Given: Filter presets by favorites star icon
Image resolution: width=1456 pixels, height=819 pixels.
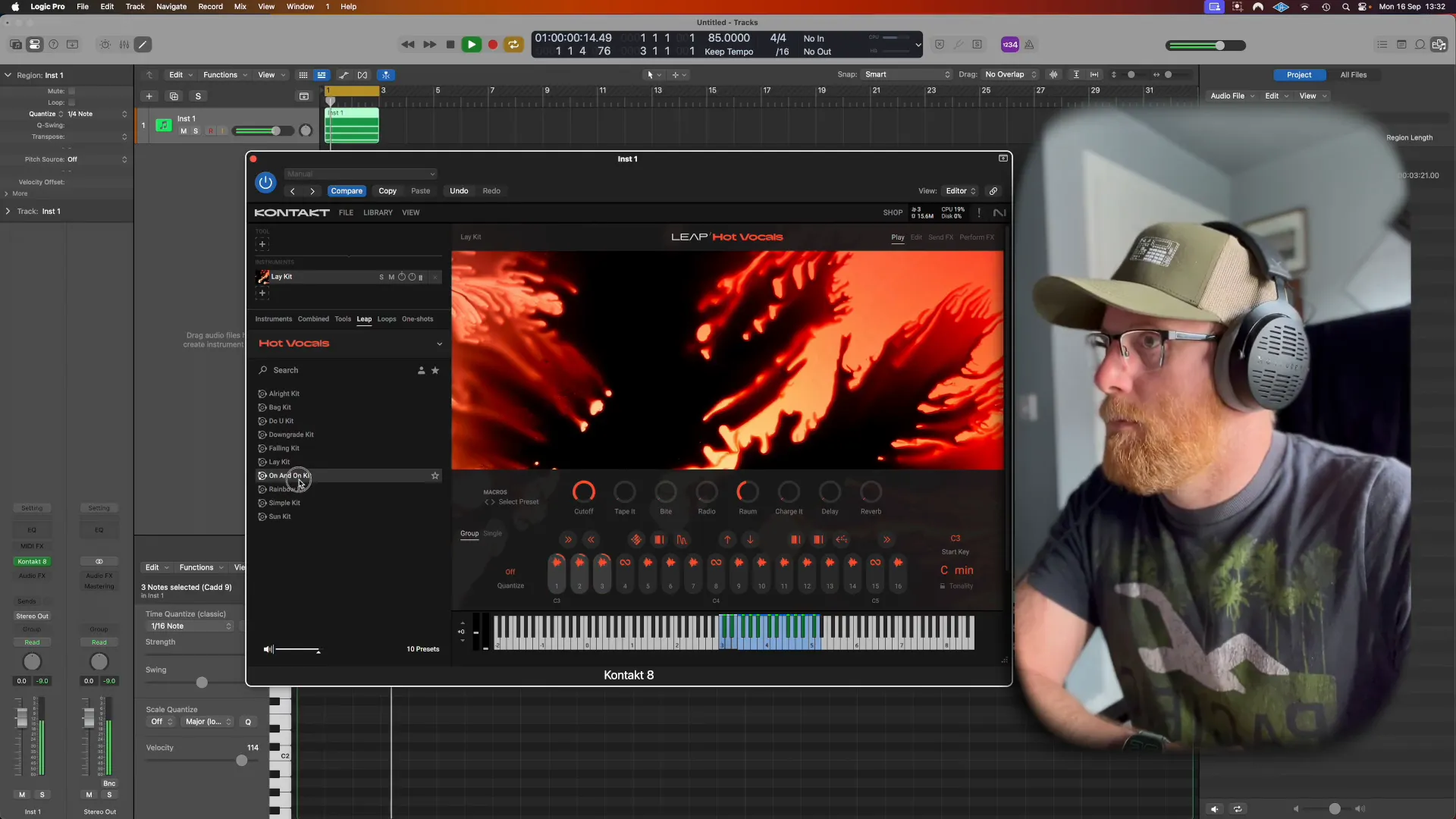Looking at the screenshot, I should pos(435,371).
